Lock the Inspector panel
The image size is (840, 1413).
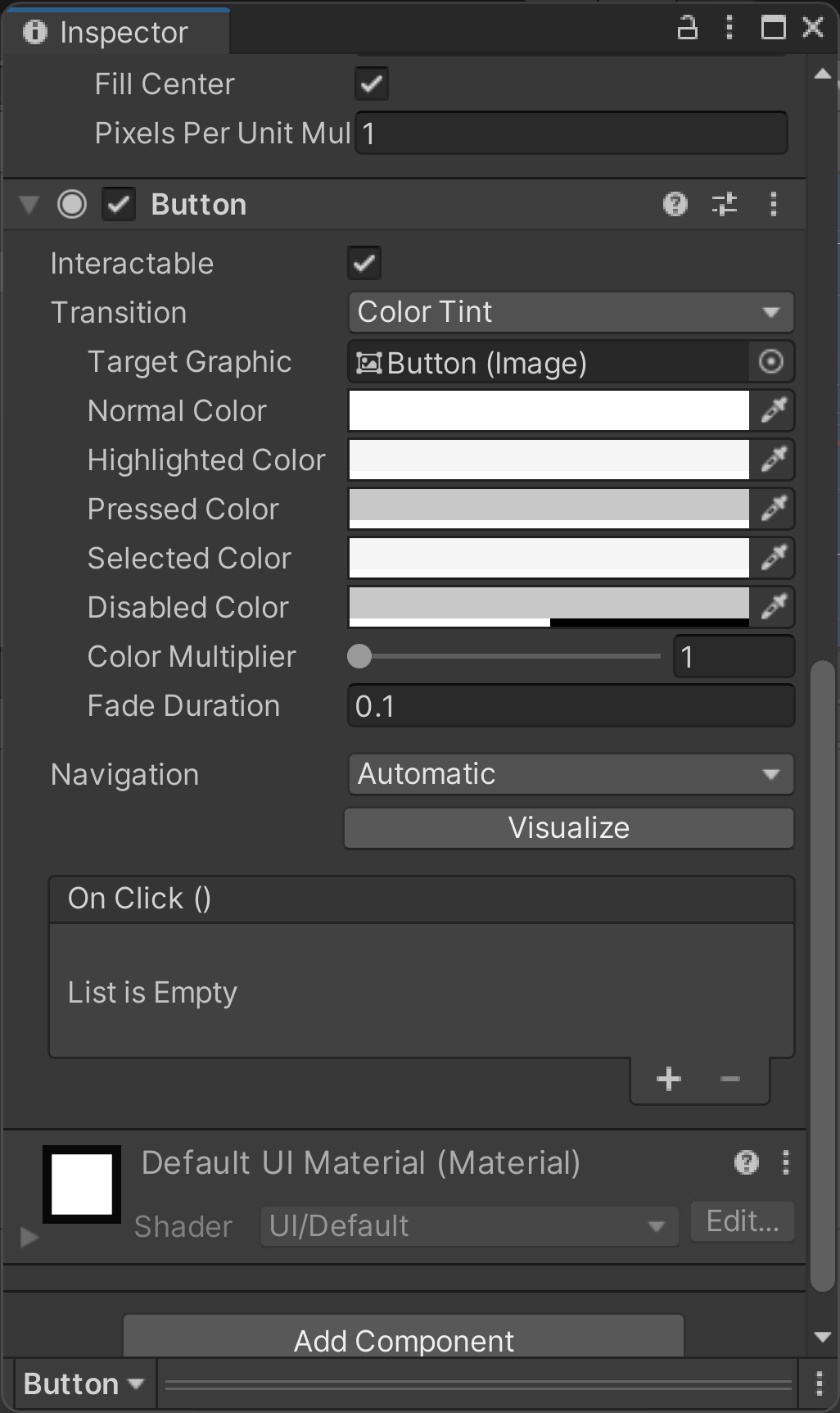pos(688,28)
